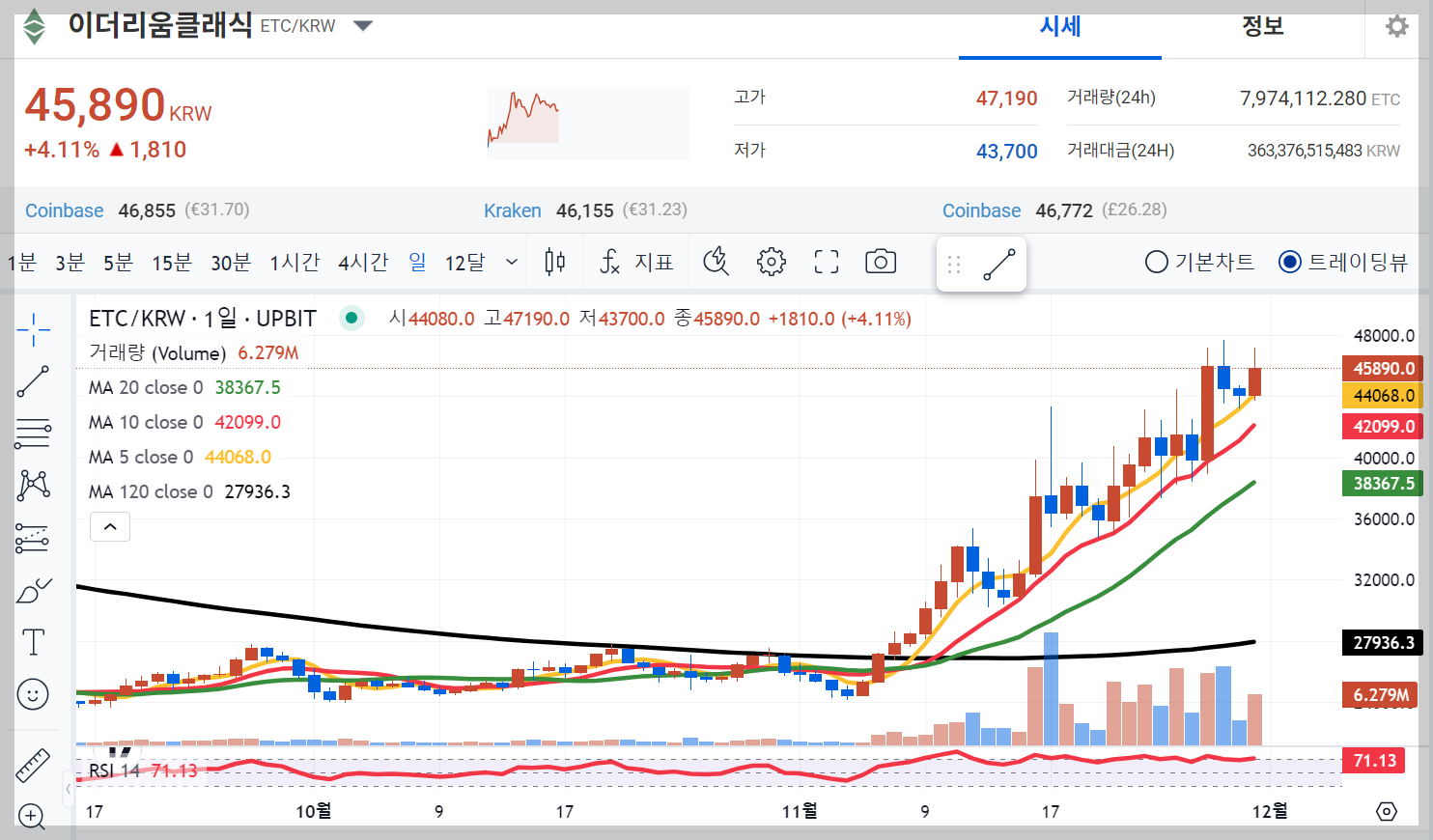Click the 거래량 (Volume) indicator label
This screenshot has width=1433, height=840.
pos(157,353)
